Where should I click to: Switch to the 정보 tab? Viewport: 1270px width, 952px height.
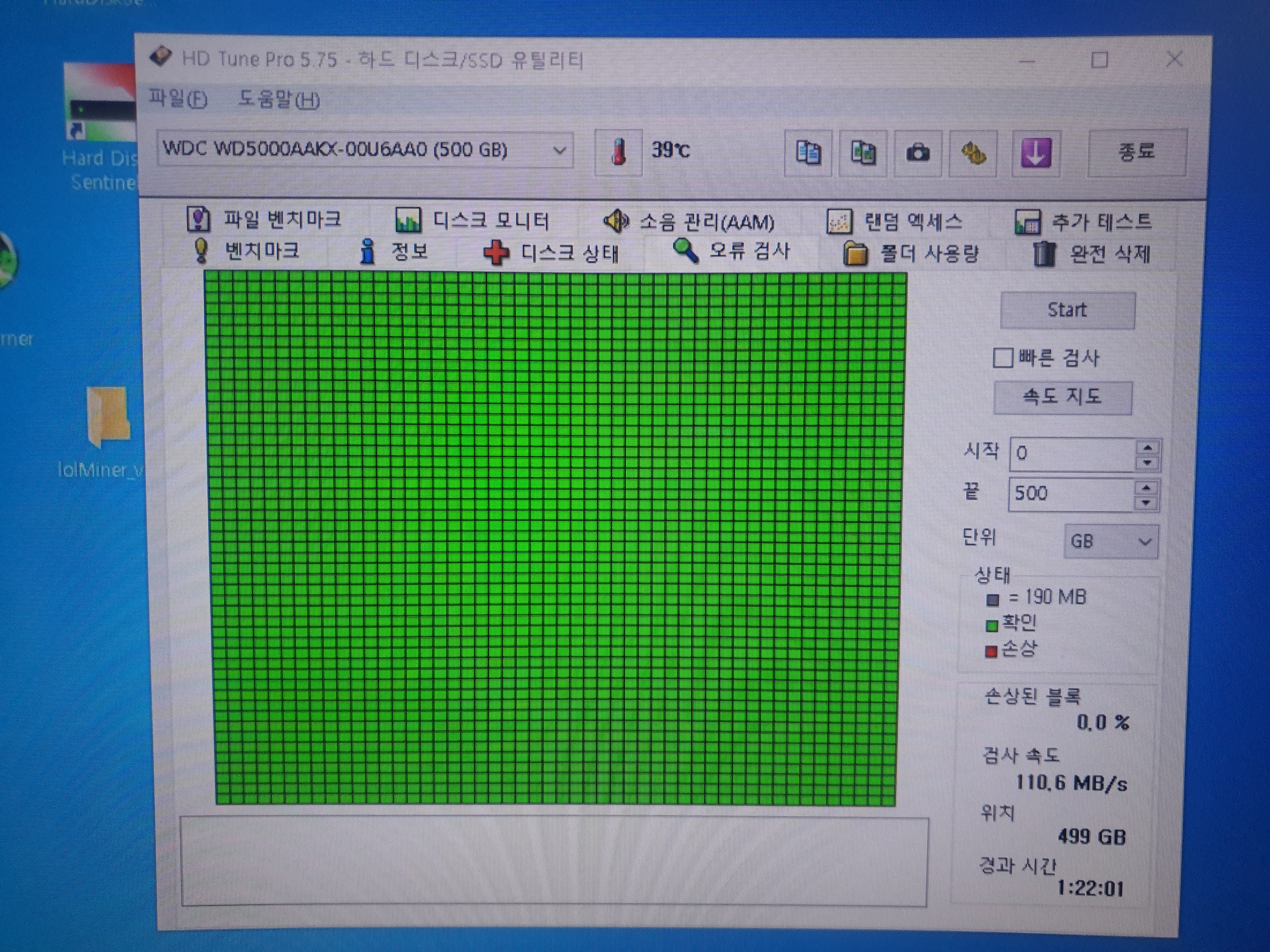394,251
